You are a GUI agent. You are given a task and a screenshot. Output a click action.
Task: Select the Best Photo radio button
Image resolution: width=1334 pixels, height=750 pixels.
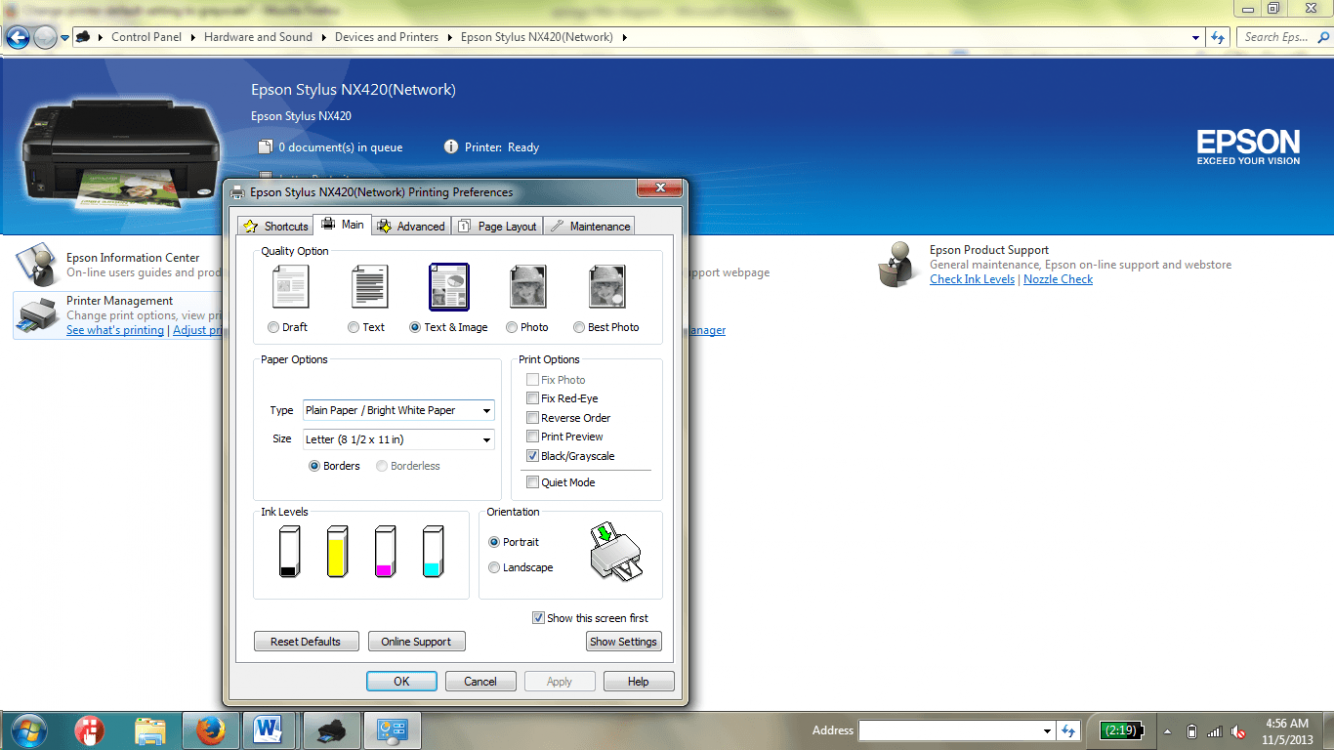579,327
